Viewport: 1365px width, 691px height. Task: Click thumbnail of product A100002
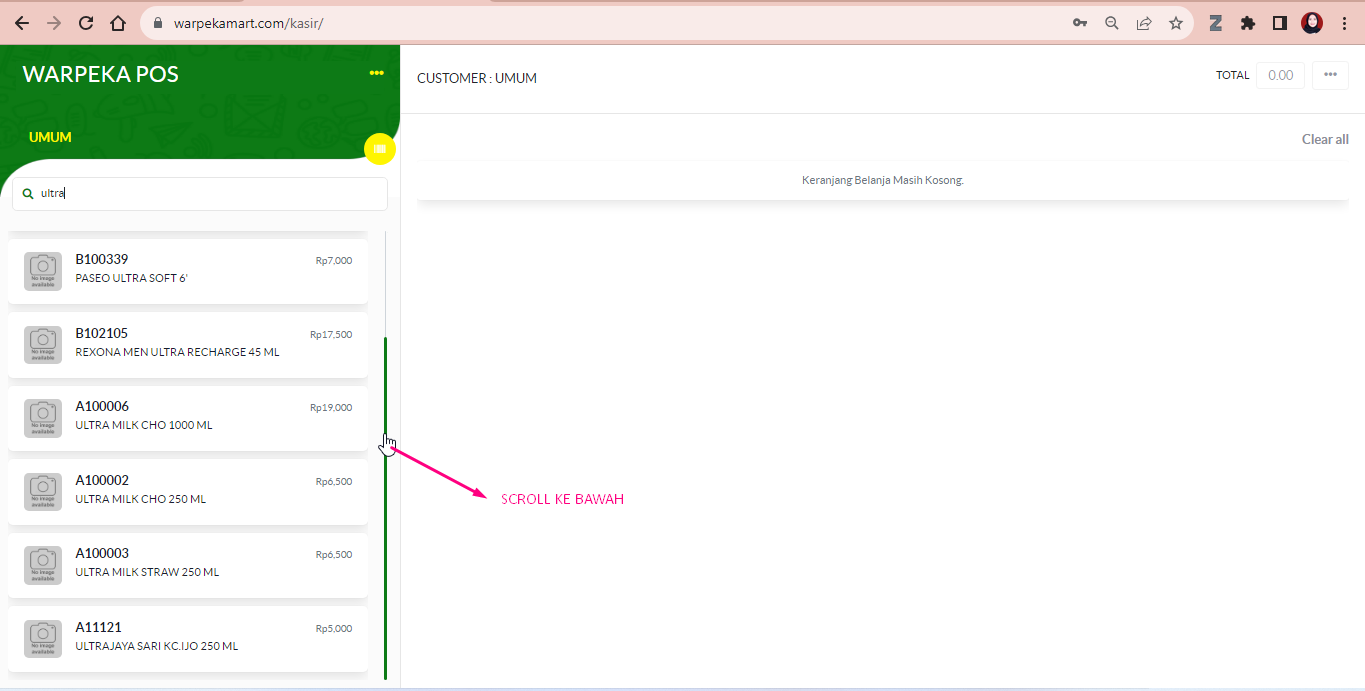(x=43, y=492)
